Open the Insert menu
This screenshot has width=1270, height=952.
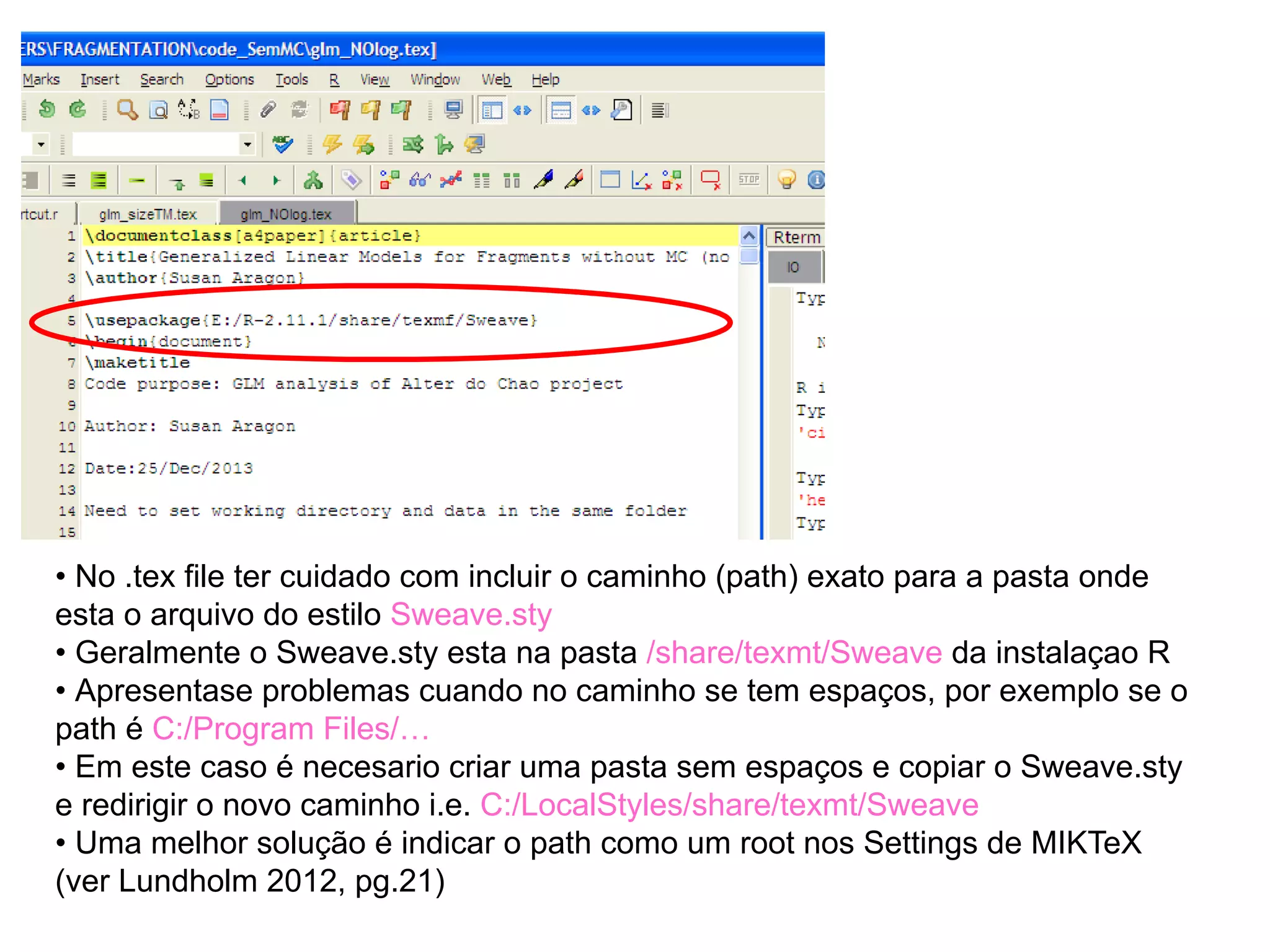(x=100, y=80)
